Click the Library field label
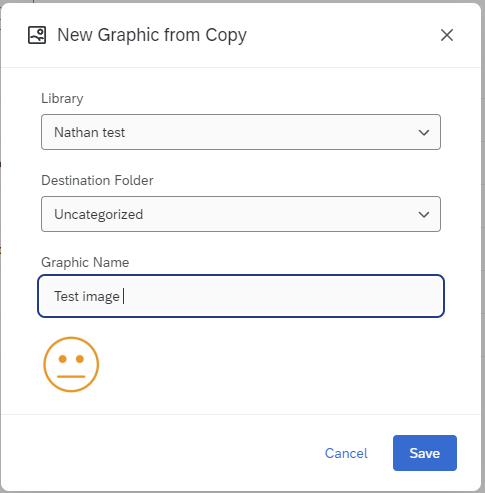 point(62,99)
